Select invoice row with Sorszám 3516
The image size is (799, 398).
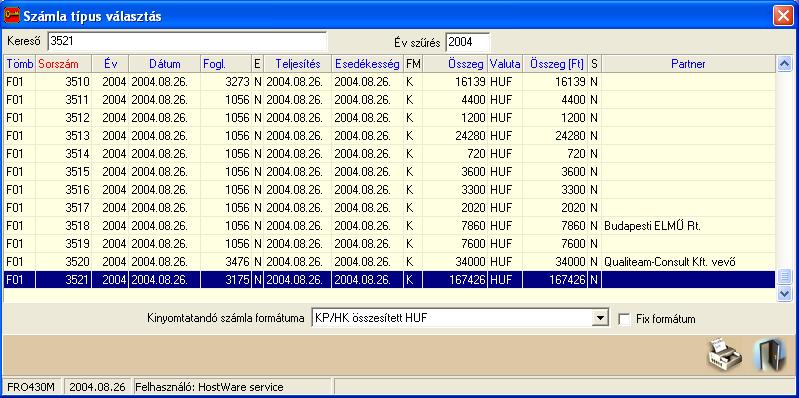click(389, 190)
